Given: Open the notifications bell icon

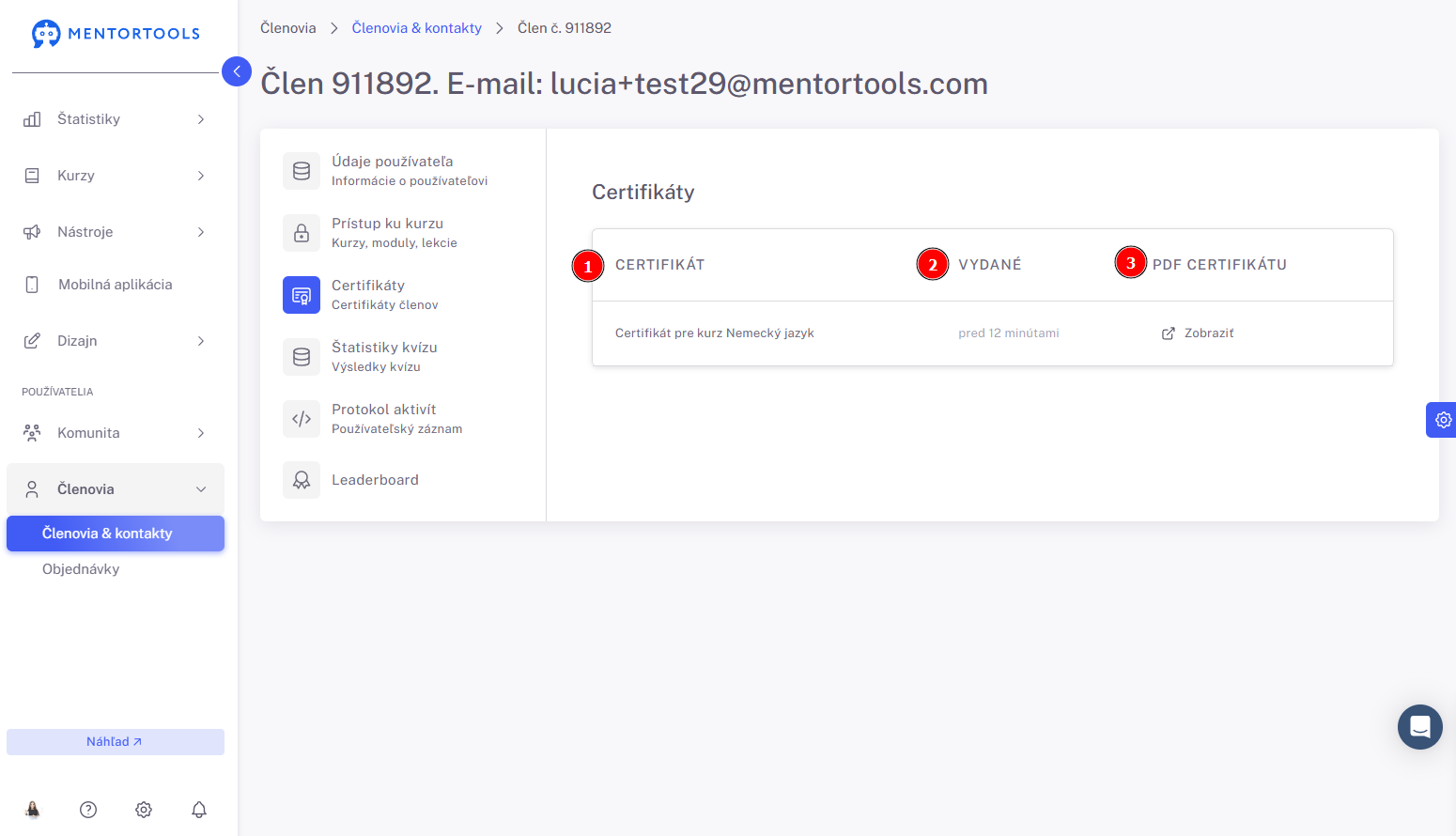Looking at the screenshot, I should click(x=199, y=810).
